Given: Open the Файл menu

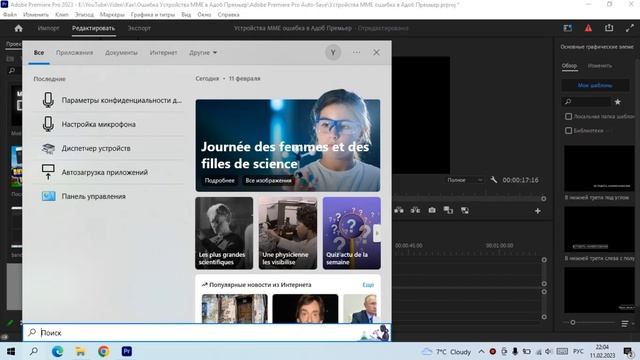Looking at the screenshot, I should (10, 14).
